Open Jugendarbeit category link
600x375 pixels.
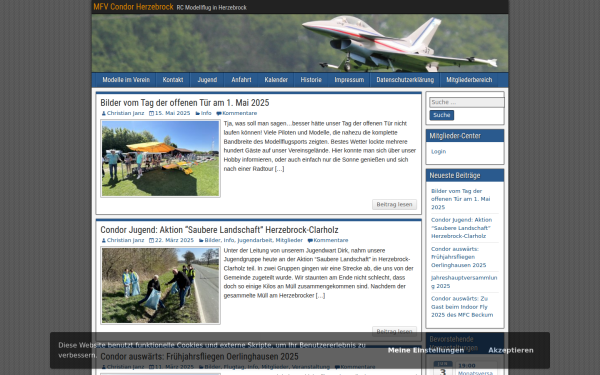pos(255,240)
